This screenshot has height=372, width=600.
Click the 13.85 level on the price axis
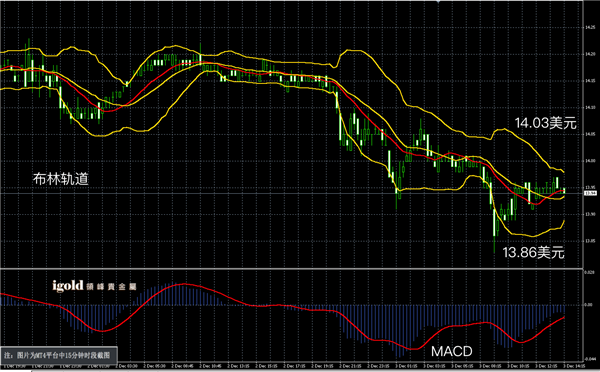pos(590,241)
